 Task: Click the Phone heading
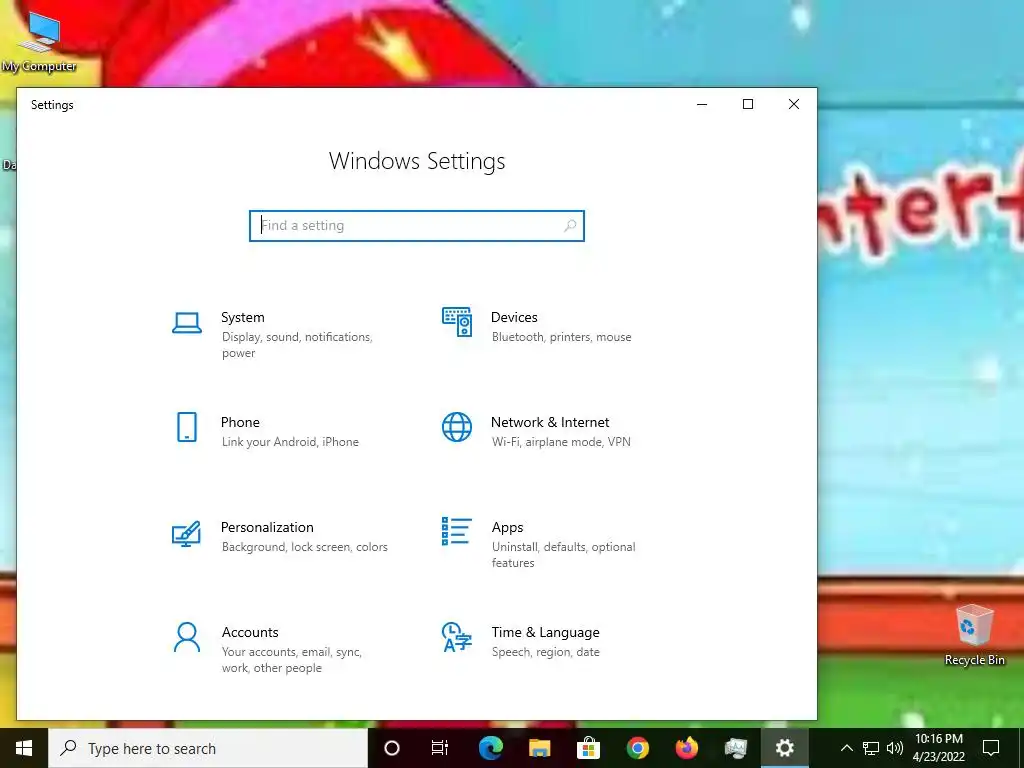(240, 423)
